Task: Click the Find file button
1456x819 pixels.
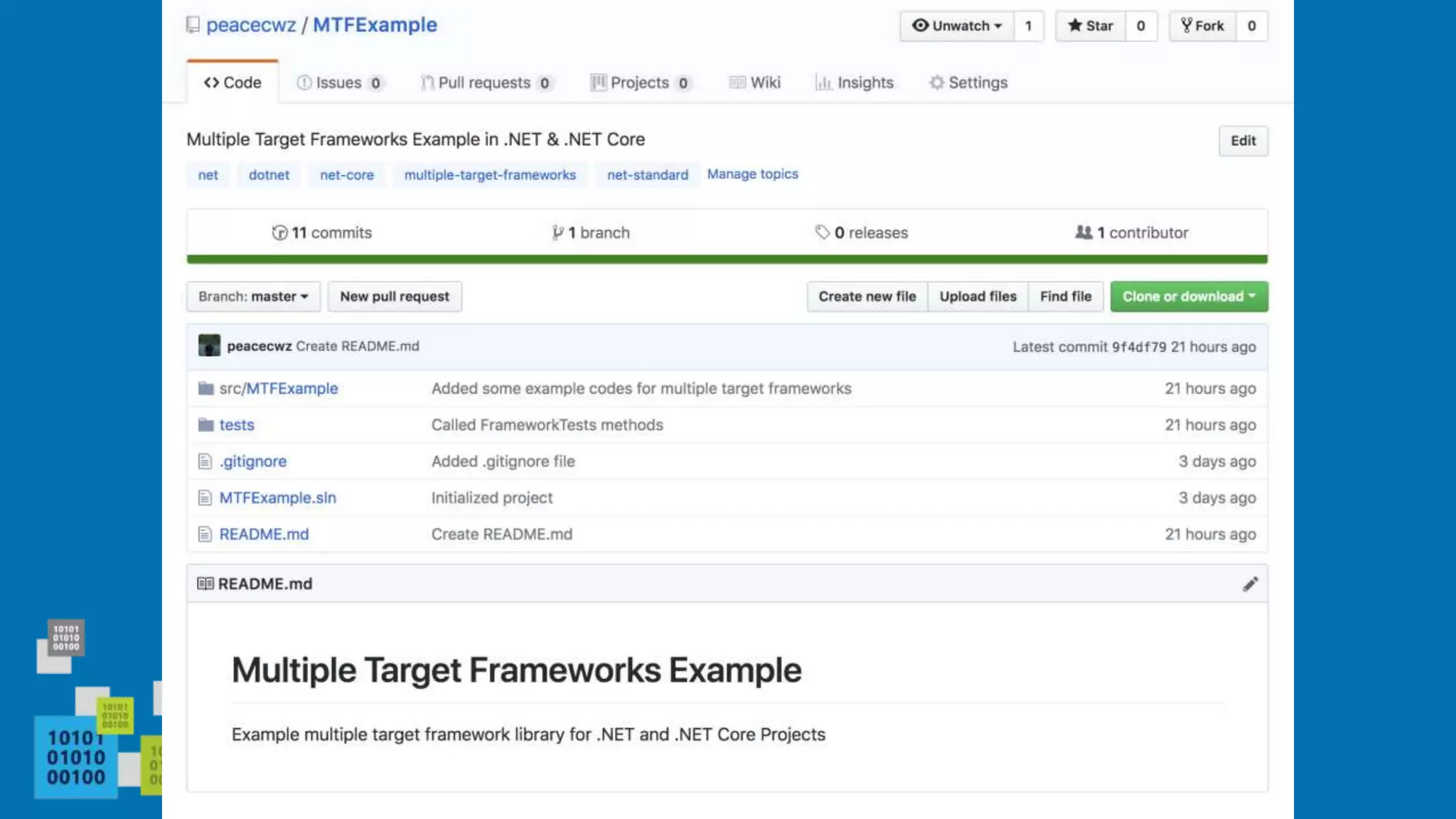Action: [x=1066, y=296]
